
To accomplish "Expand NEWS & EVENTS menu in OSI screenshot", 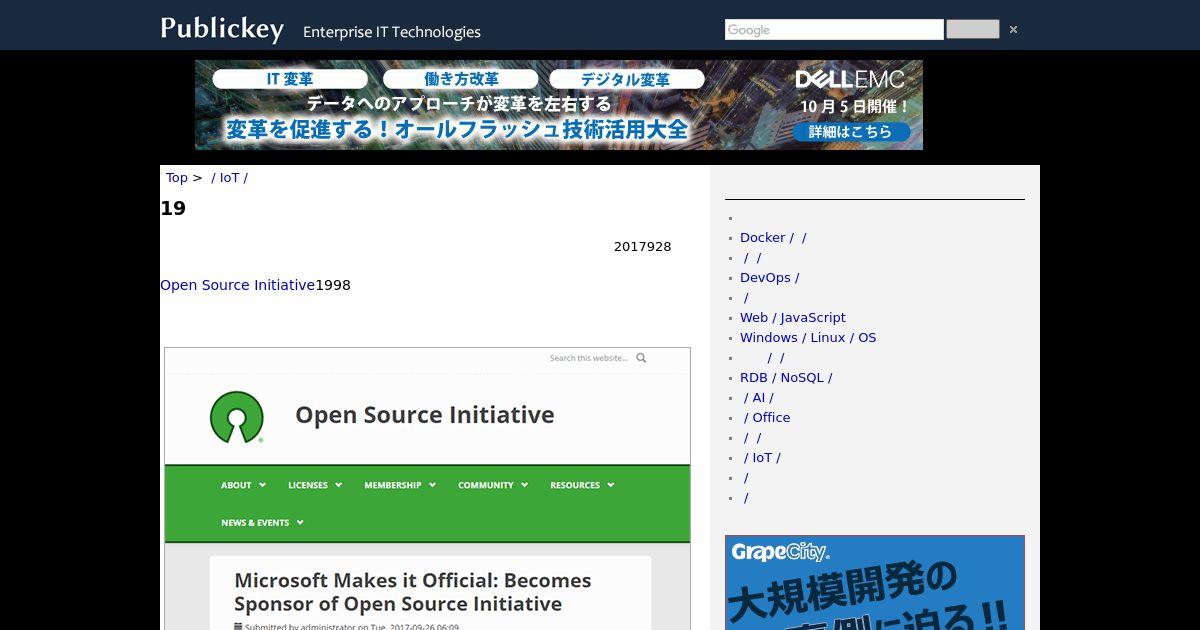I will 262,522.
